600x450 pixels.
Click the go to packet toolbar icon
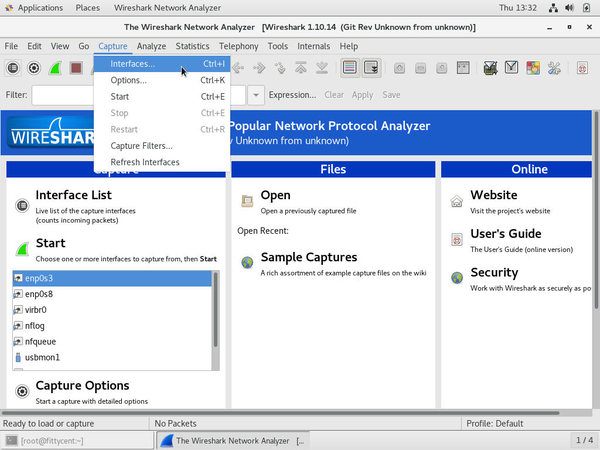[280, 68]
